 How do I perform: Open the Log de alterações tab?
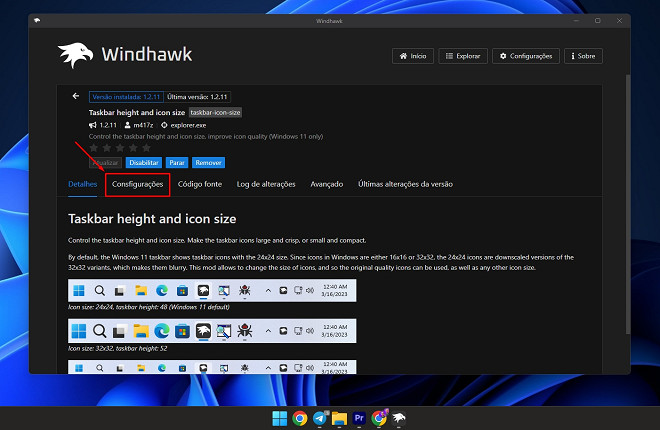tap(266, 184)
